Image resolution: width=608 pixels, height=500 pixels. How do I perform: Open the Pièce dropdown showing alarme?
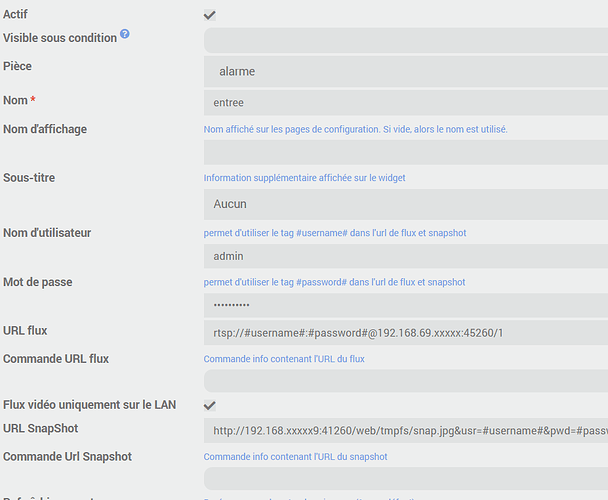pyautogui.click(x=405, y=72)
